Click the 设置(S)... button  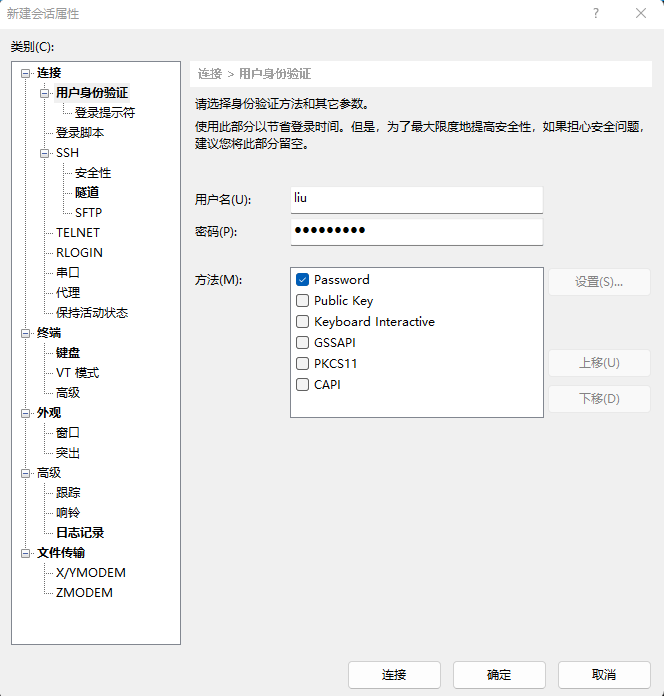point(599,282)
